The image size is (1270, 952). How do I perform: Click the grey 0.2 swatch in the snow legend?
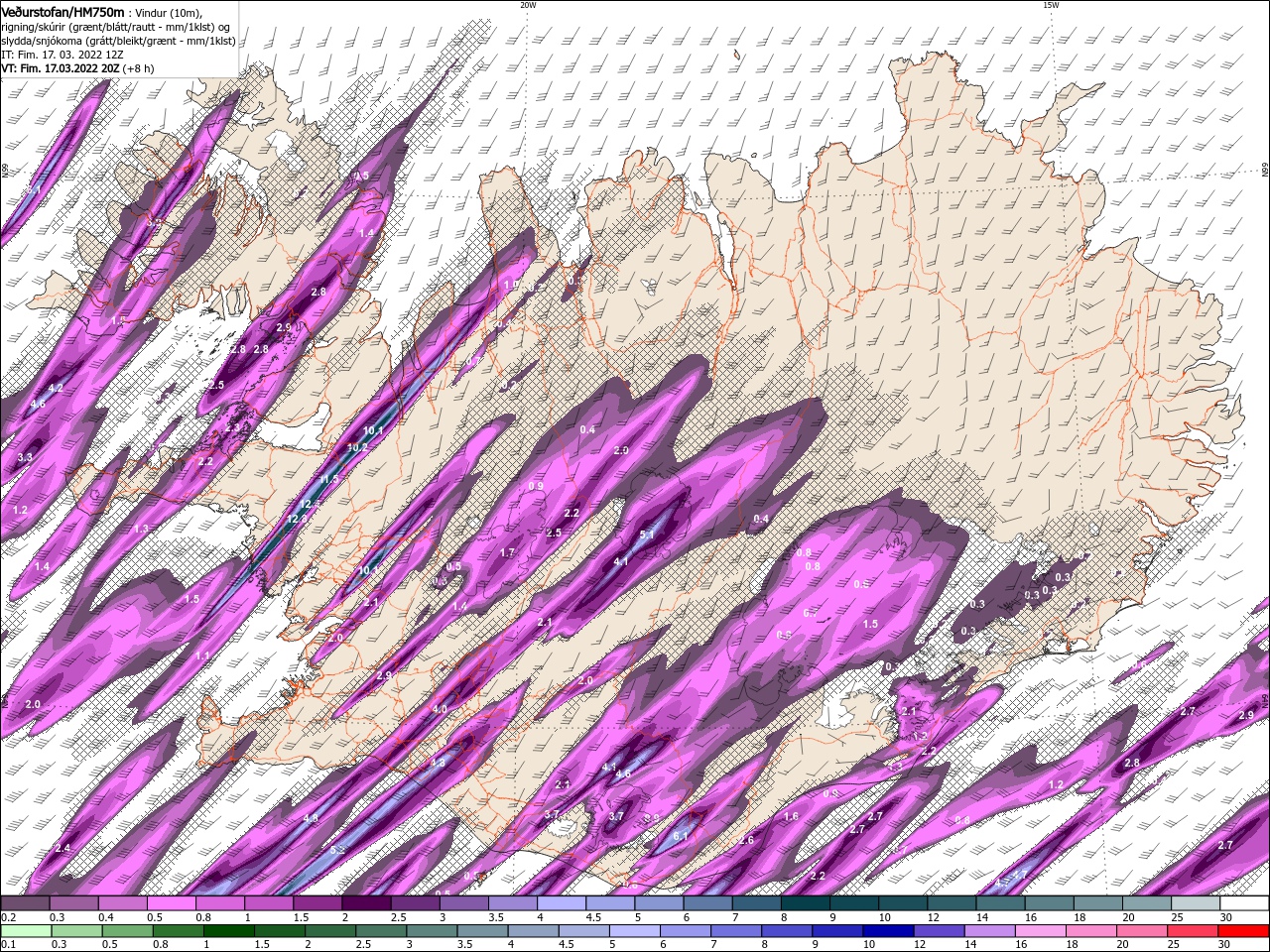pyautogui.click(x=25, y=903)
